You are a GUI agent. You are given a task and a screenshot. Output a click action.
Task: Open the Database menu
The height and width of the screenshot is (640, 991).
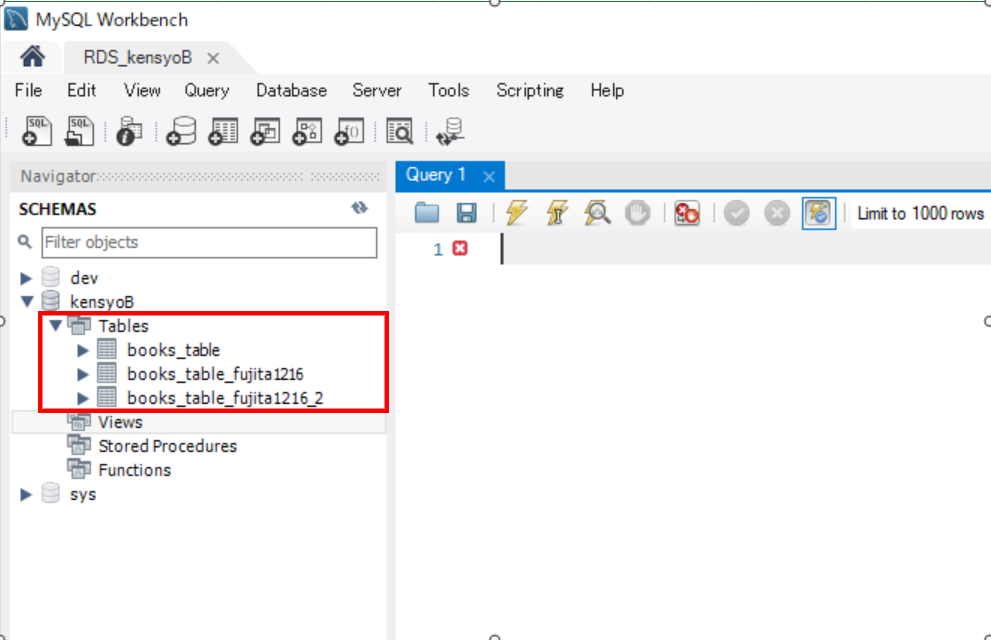[291, 90]
